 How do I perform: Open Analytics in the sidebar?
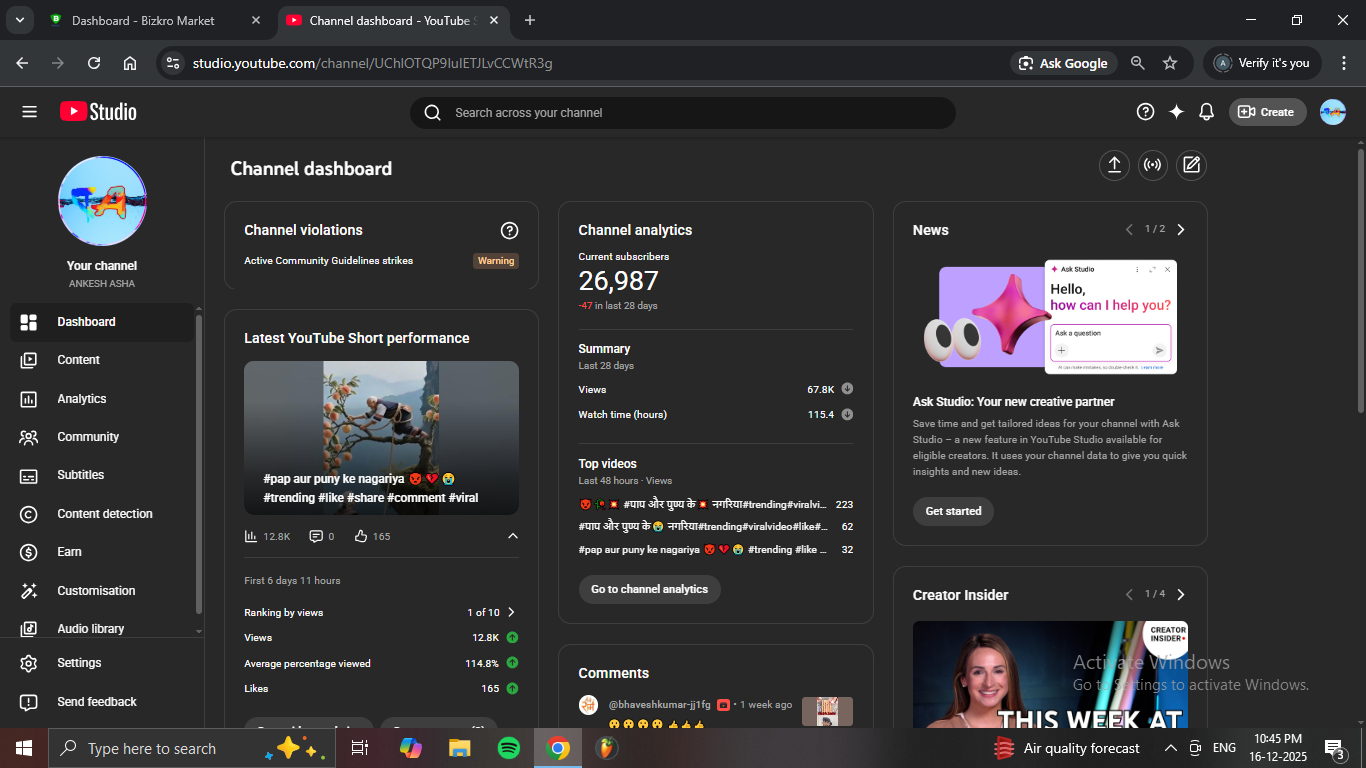coord(82,399)
